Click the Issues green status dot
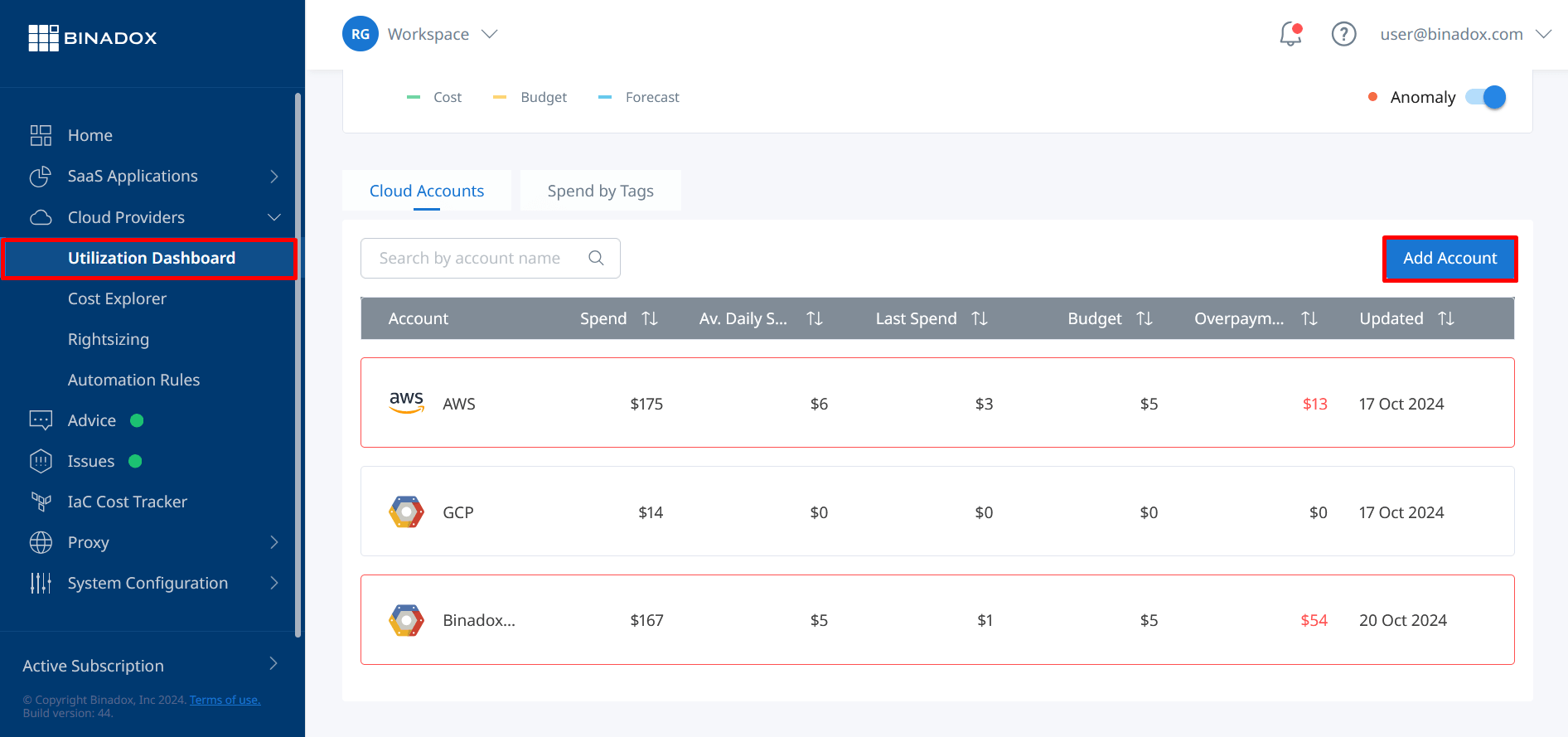Image resolution: width=1568 pixels, height=737 pixels. (136, 461)
